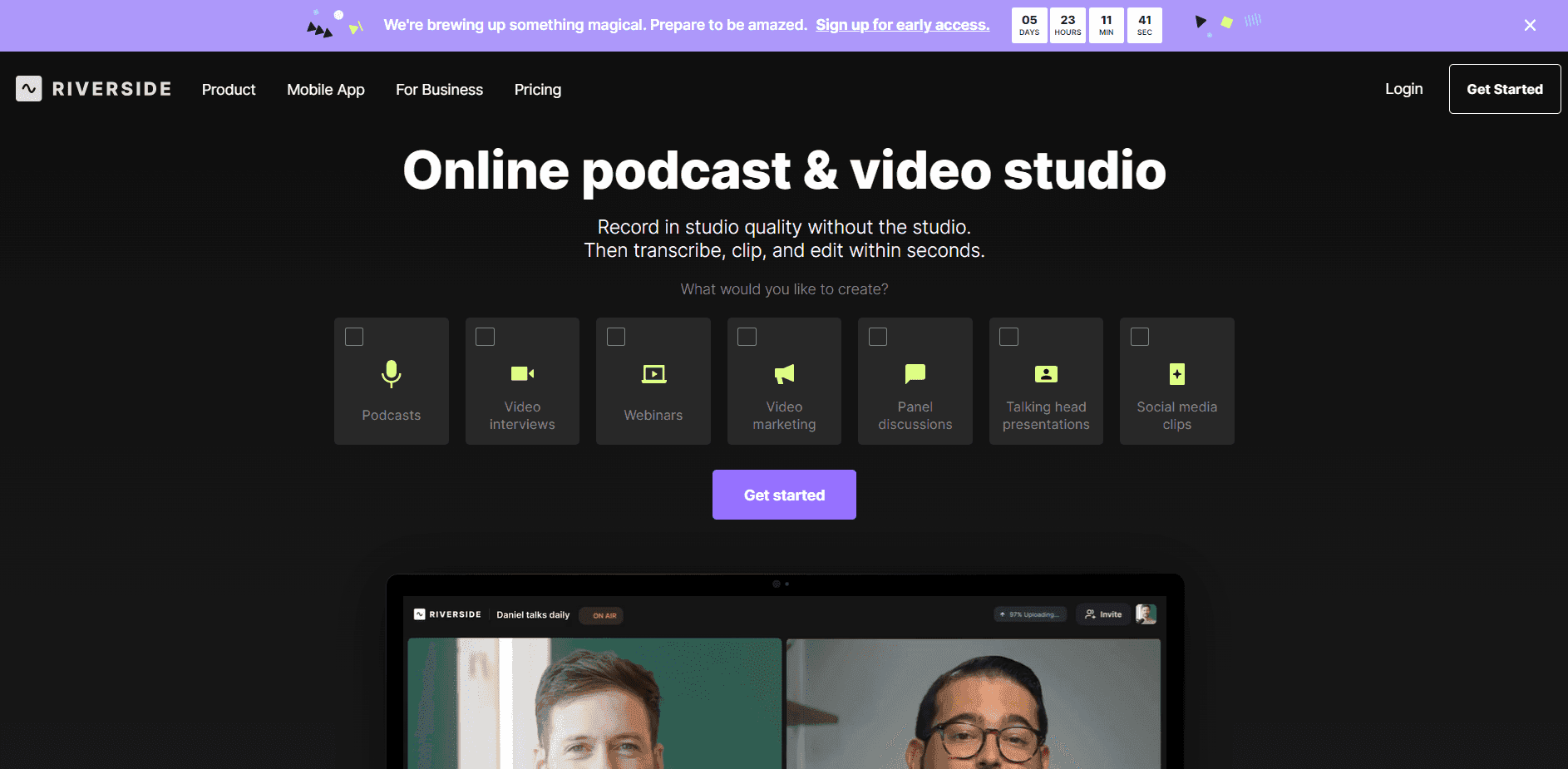Click the countdown DAYS box
This screenshot has height=769, width=1568.
click(1029, 25)
